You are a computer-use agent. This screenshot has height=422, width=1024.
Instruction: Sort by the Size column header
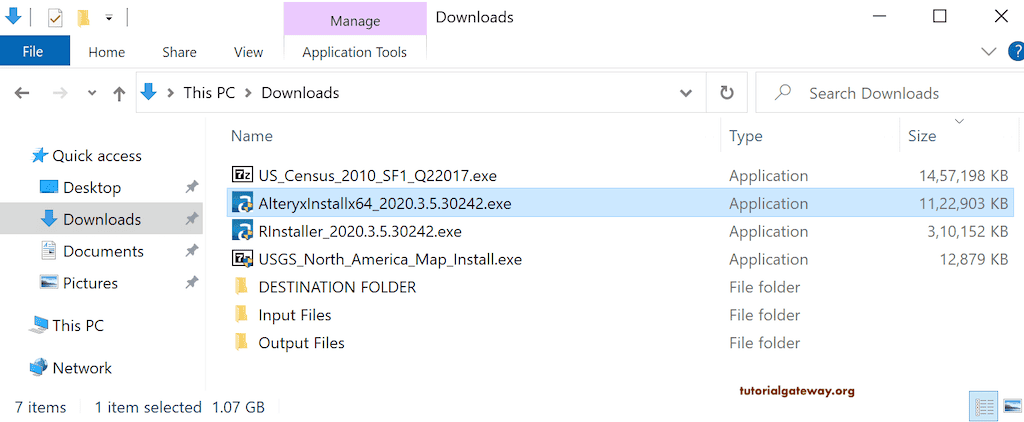point(922,136)
